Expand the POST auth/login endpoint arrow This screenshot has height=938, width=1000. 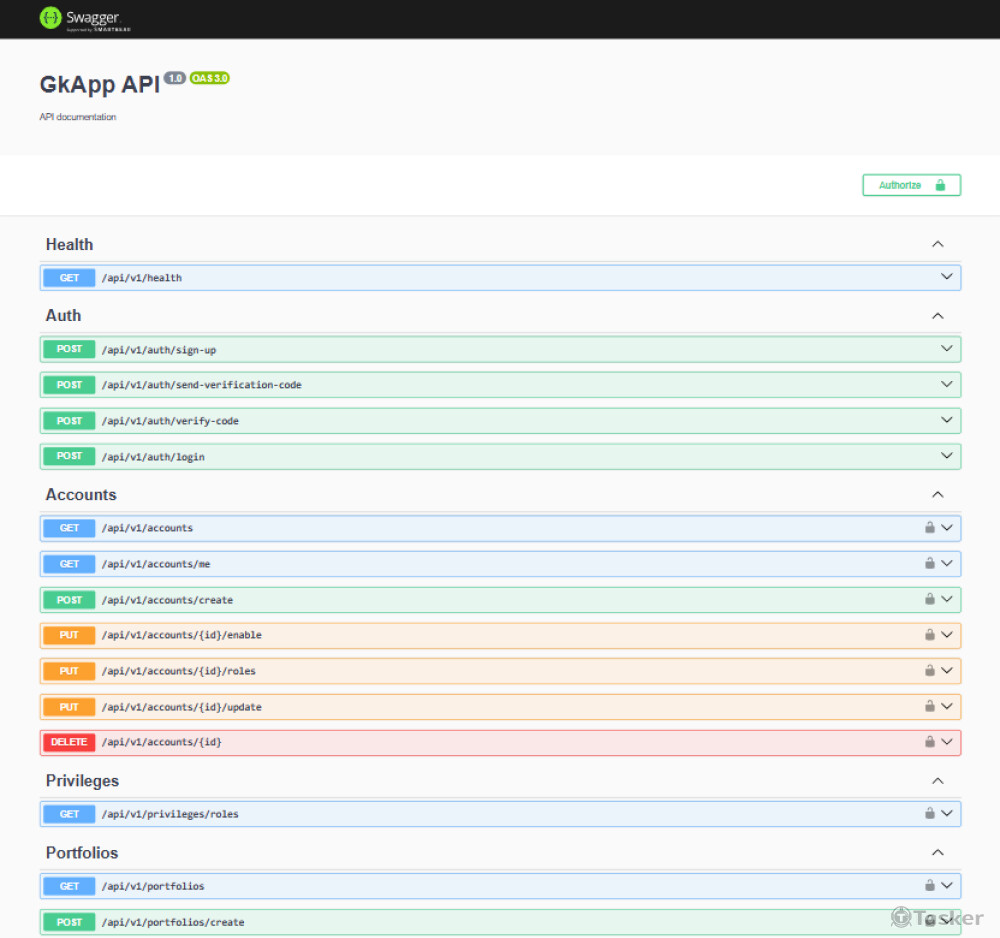point(946,456)
